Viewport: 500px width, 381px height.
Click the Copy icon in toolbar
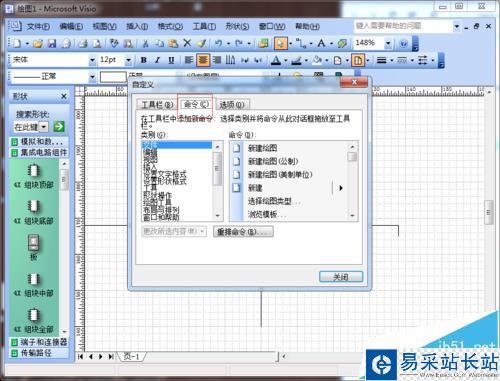pyautogui.click(x=160, y=43)
